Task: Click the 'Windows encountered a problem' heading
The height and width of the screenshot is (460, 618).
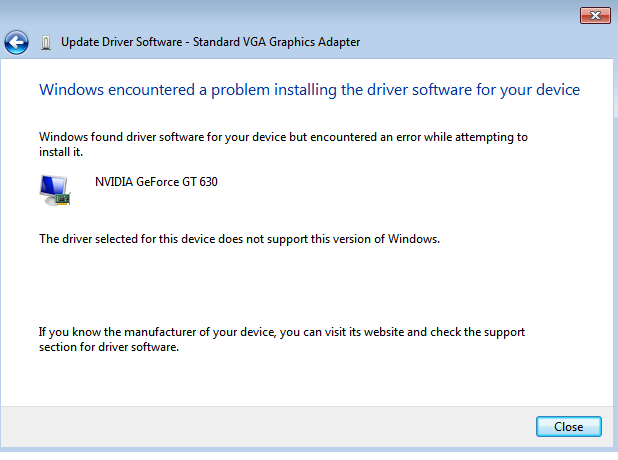Action: coord(309,90)
